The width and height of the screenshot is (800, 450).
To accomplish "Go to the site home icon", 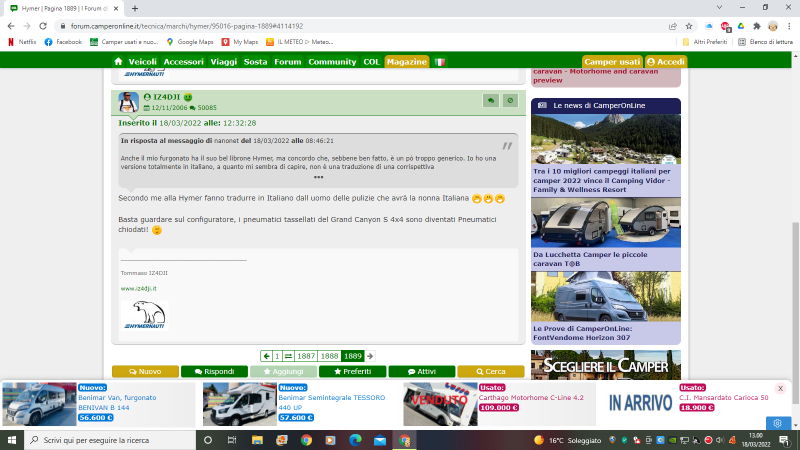I will coord(118,62).
